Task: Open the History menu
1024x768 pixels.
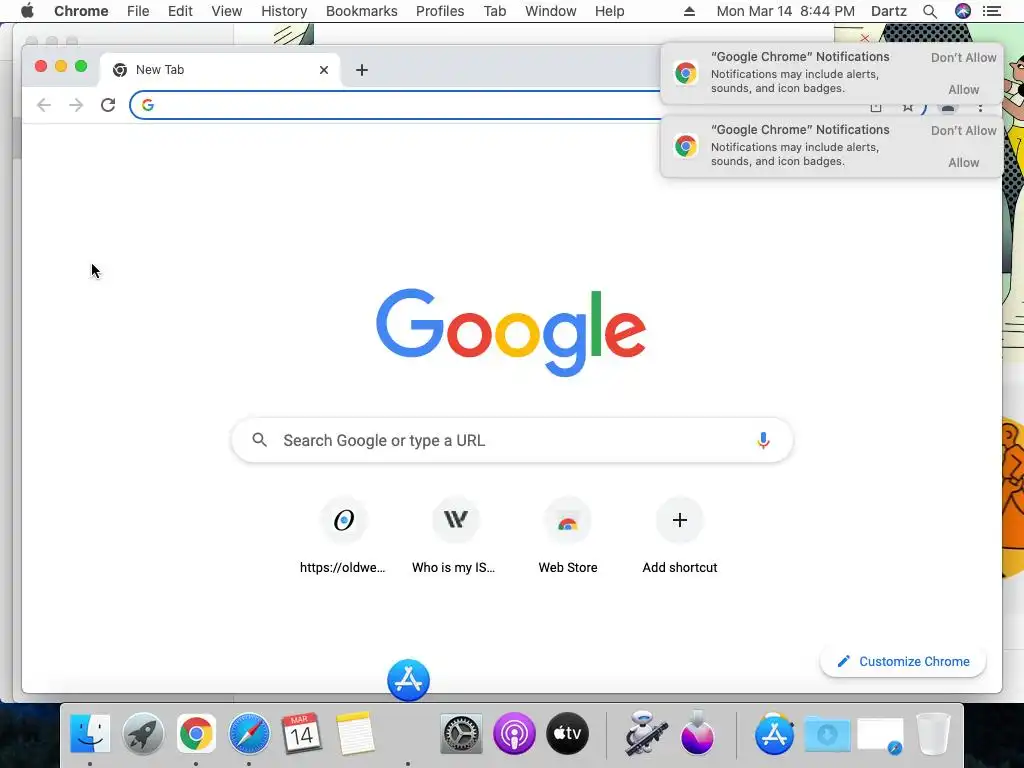Action: coord(284,11)
